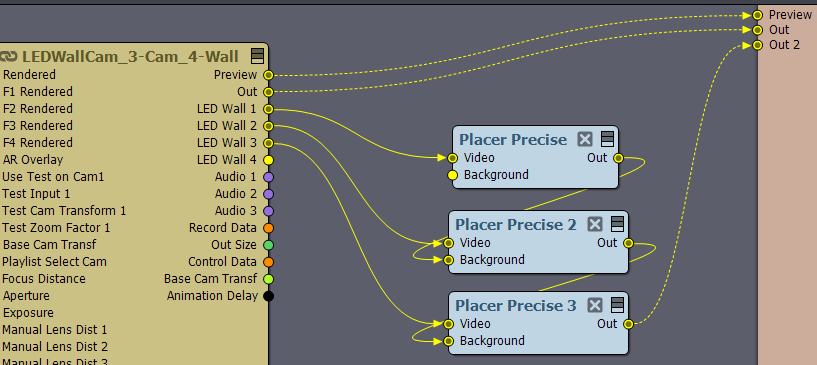Click the Preview pin on right panel

(x=758, y=16)
